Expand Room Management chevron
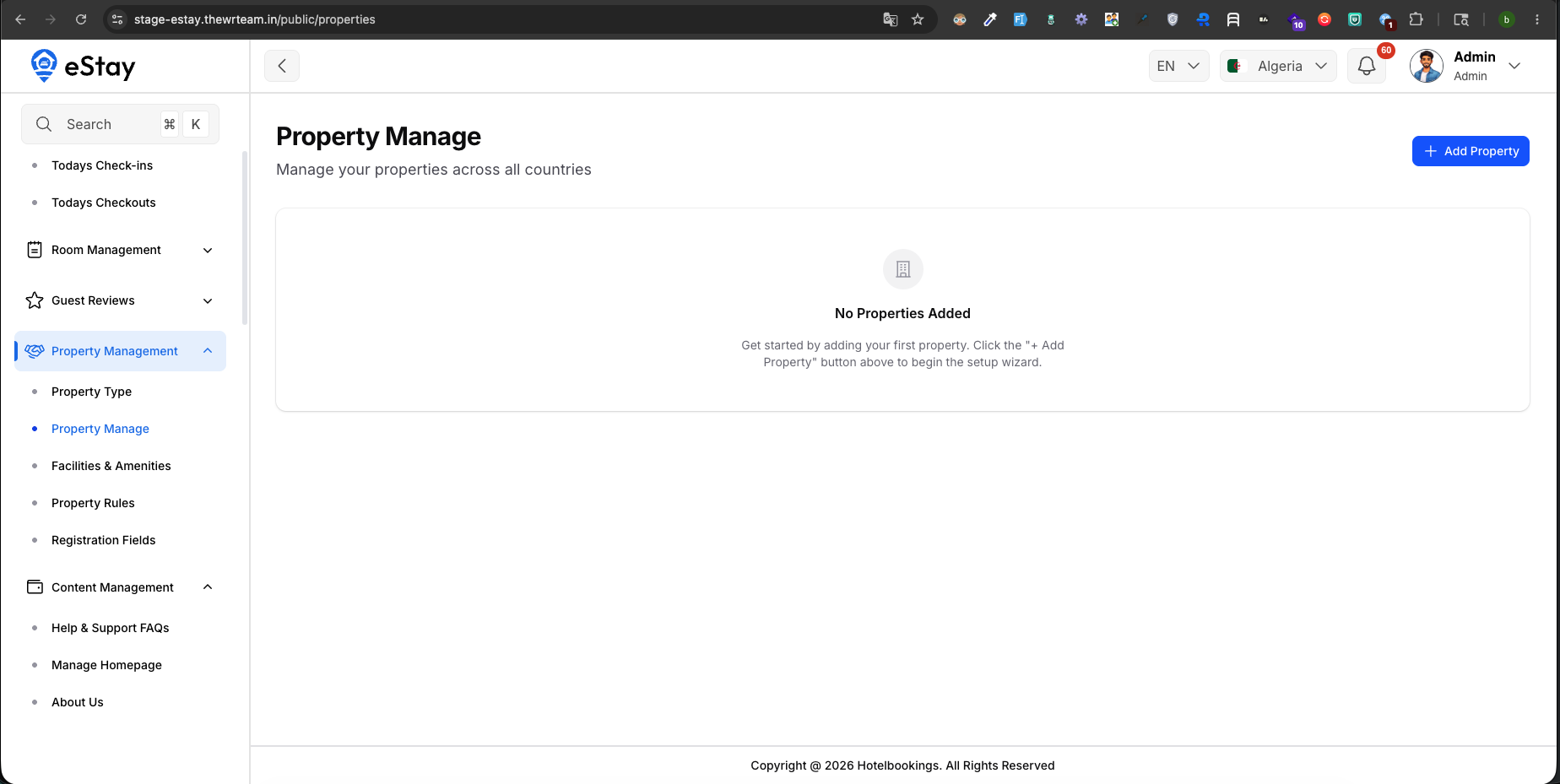Image resolution: width=1560 pixels, height=784 pixels. [208, 250]
